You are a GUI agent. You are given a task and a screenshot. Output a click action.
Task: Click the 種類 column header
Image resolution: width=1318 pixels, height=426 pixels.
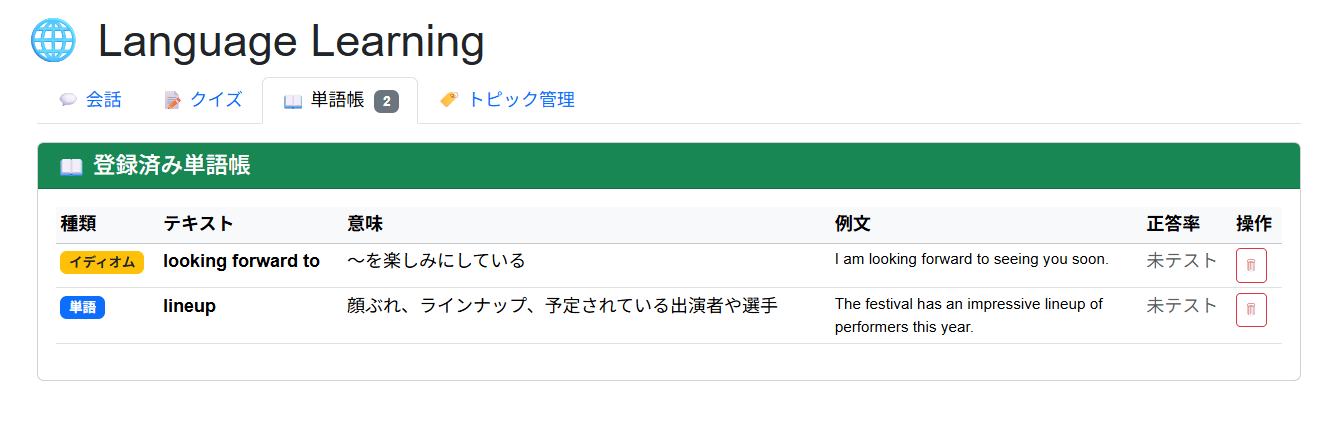click(78, 224)
